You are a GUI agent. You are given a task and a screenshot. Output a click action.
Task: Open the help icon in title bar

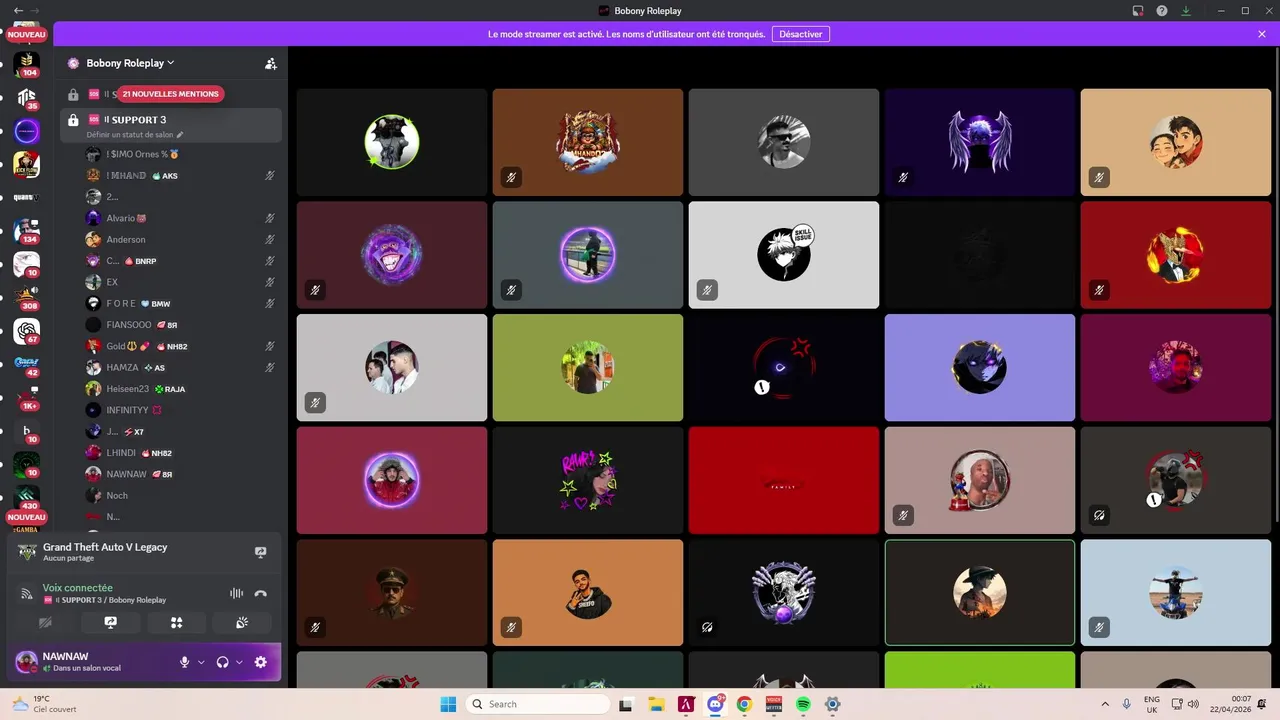(1162, 11)
